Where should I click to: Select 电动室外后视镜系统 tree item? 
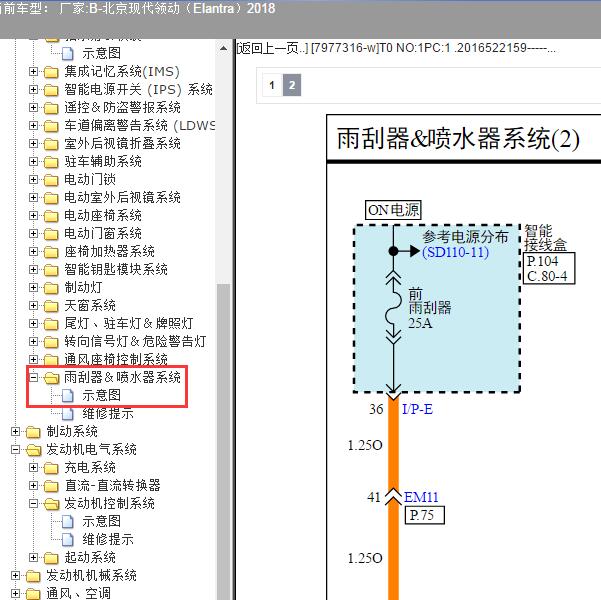[x=122, y=197]
